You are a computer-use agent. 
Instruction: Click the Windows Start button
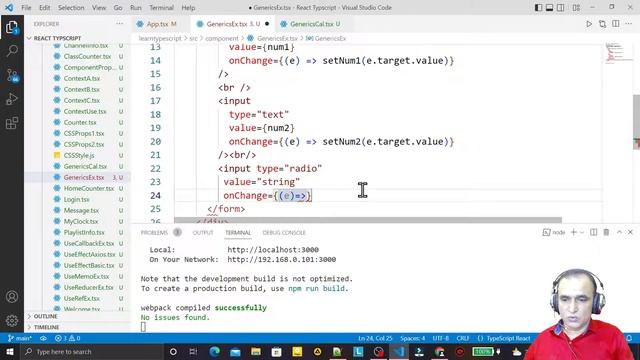click(9, 351)
